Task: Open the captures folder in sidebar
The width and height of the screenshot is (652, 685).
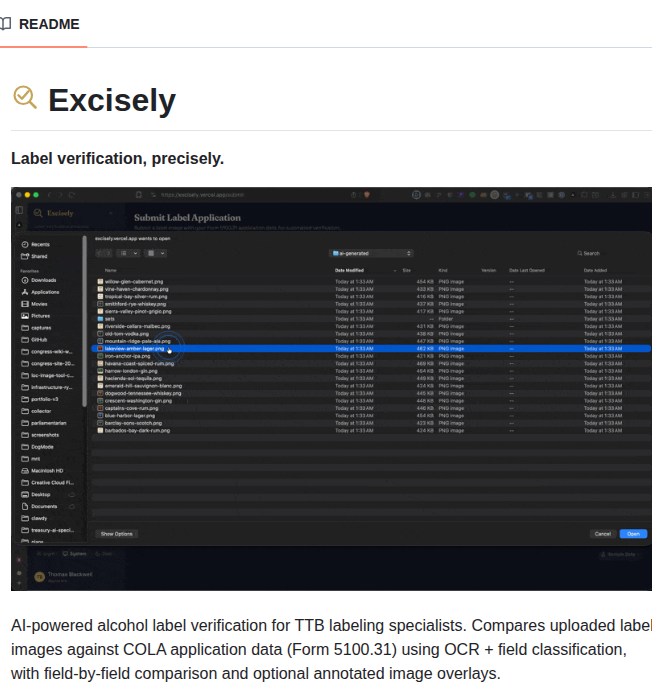Action: (41, 328)
